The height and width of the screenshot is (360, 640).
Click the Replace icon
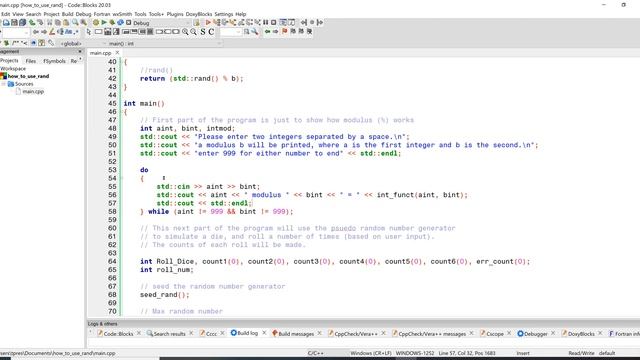[x=84, y=22]
